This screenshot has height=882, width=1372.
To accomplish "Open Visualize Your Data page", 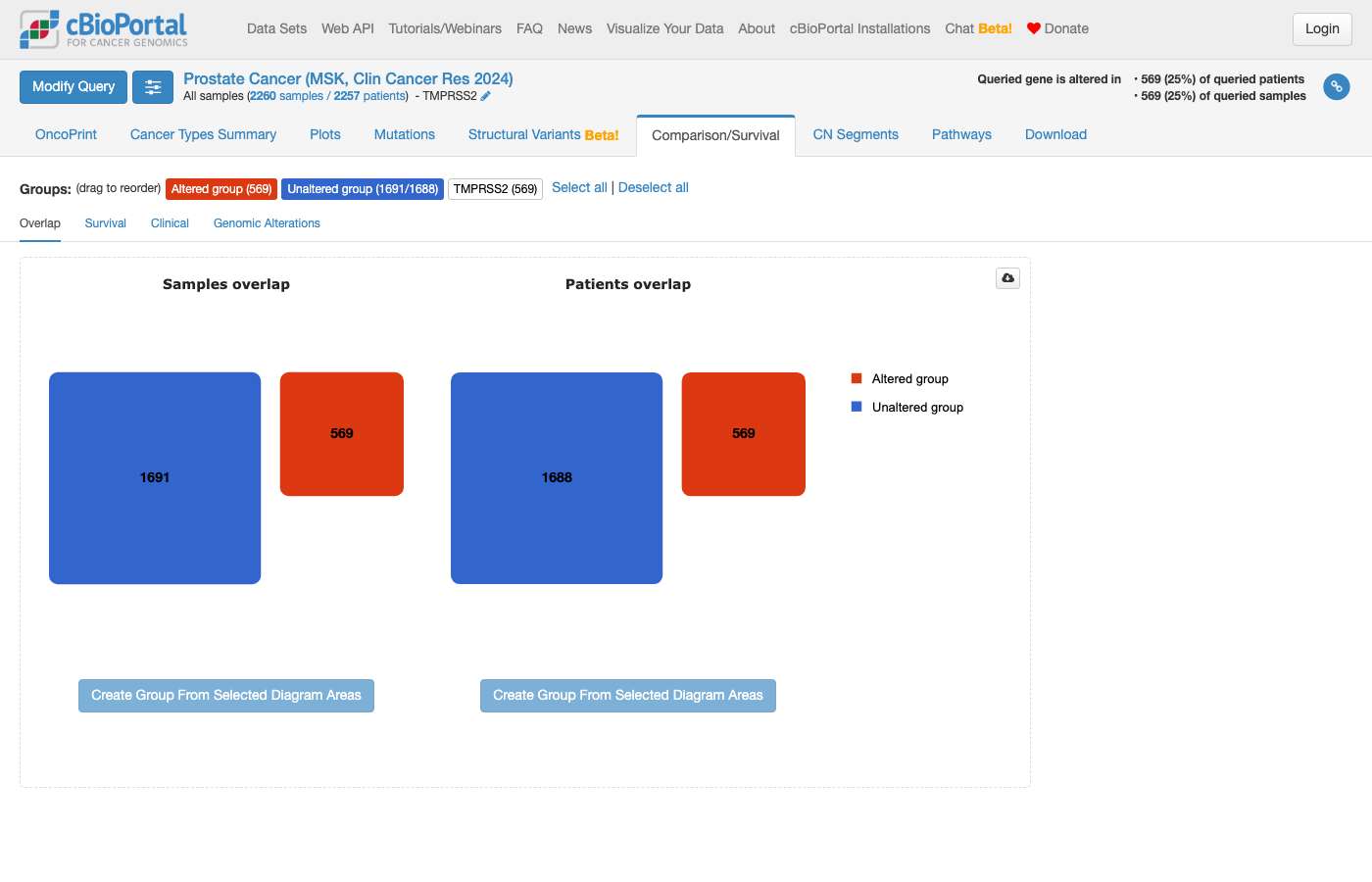I will (x=664, y=28).
